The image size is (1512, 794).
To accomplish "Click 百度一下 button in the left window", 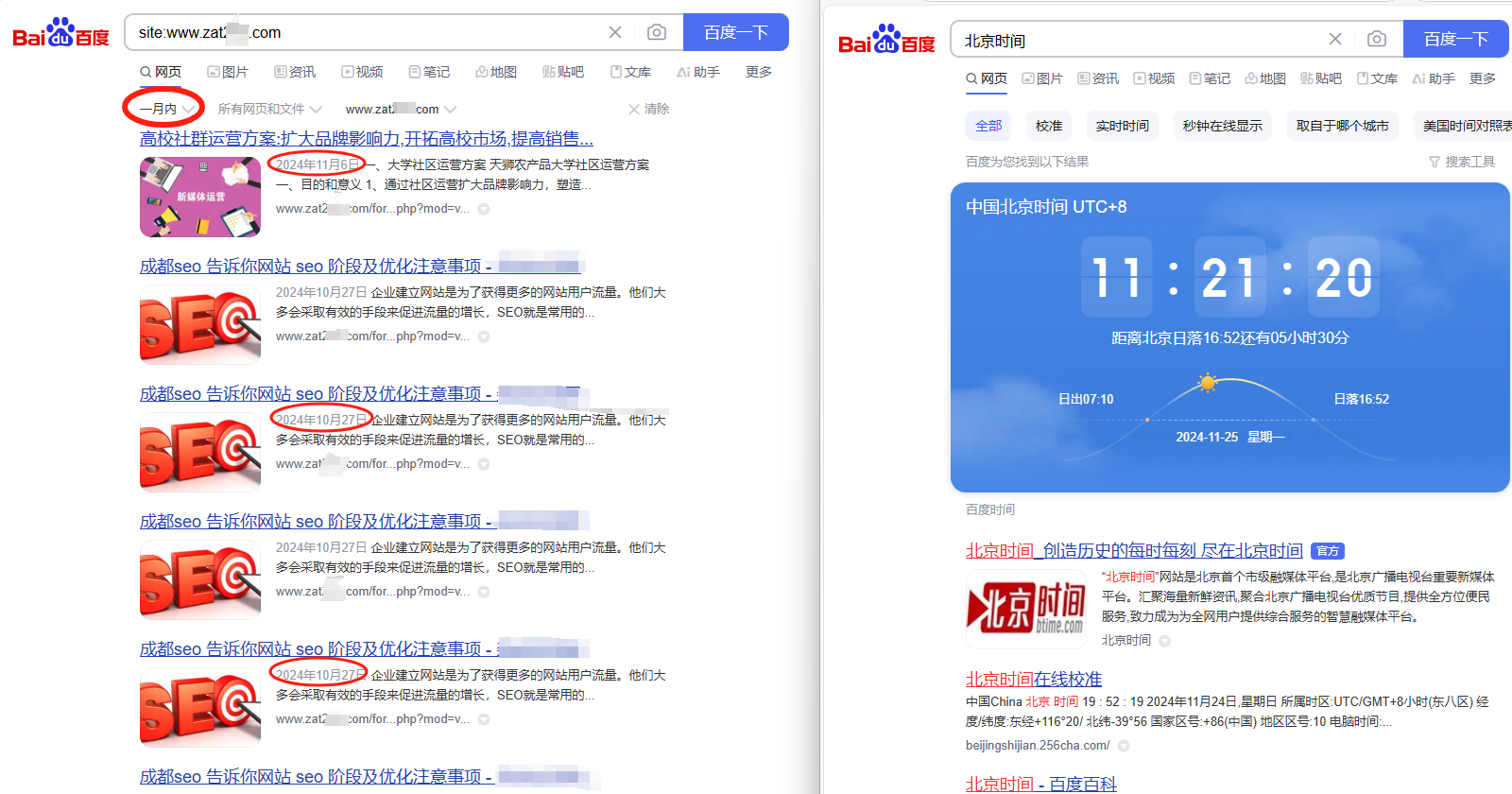I will [736, 32].
